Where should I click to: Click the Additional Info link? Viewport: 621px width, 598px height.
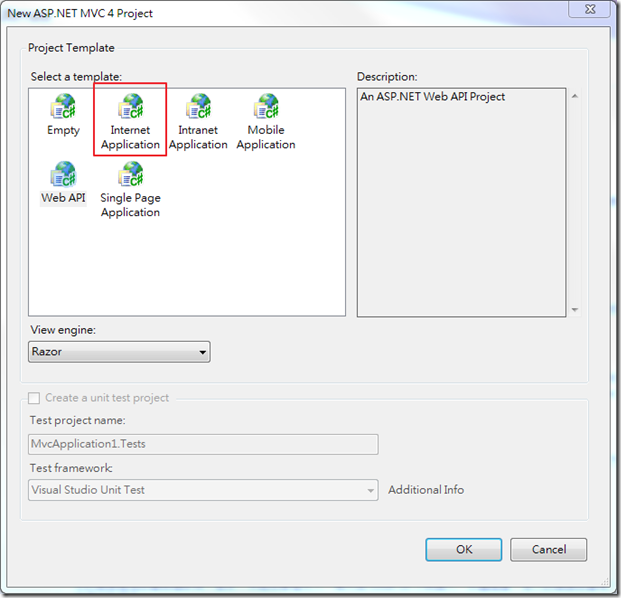(x=426, y=490)
